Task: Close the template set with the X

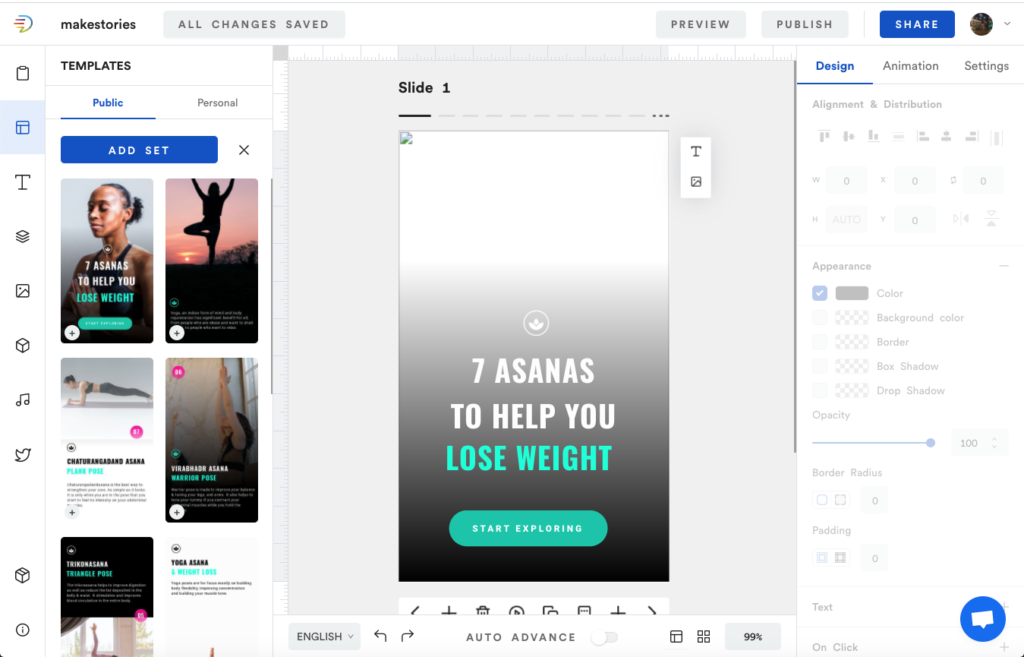Action: click(x=244, y=150)
